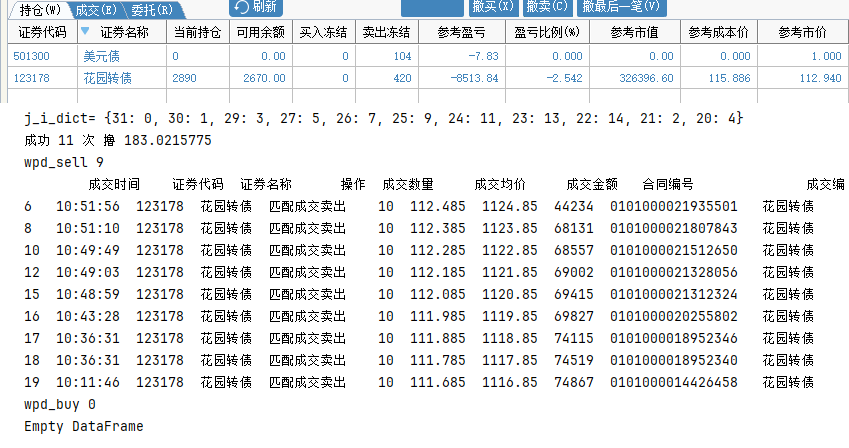Click the 卖出冻结 column header
The width and height of the screenshot is (849, 448).
(387, 33)
